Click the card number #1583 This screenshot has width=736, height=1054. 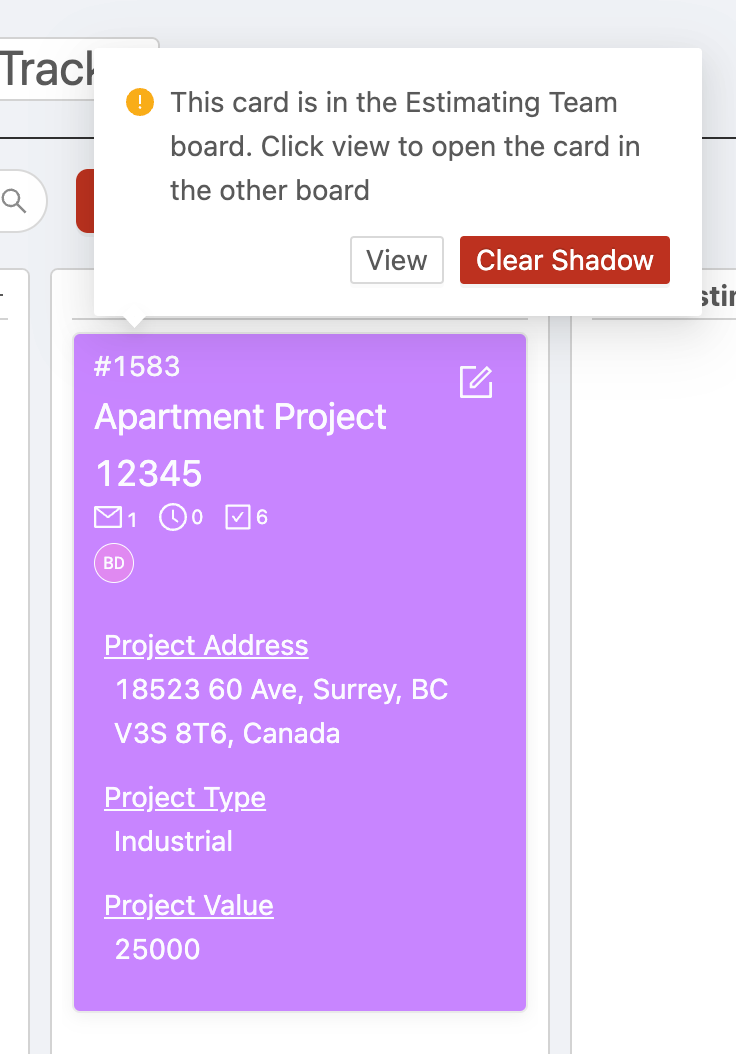tap(137, 366)
